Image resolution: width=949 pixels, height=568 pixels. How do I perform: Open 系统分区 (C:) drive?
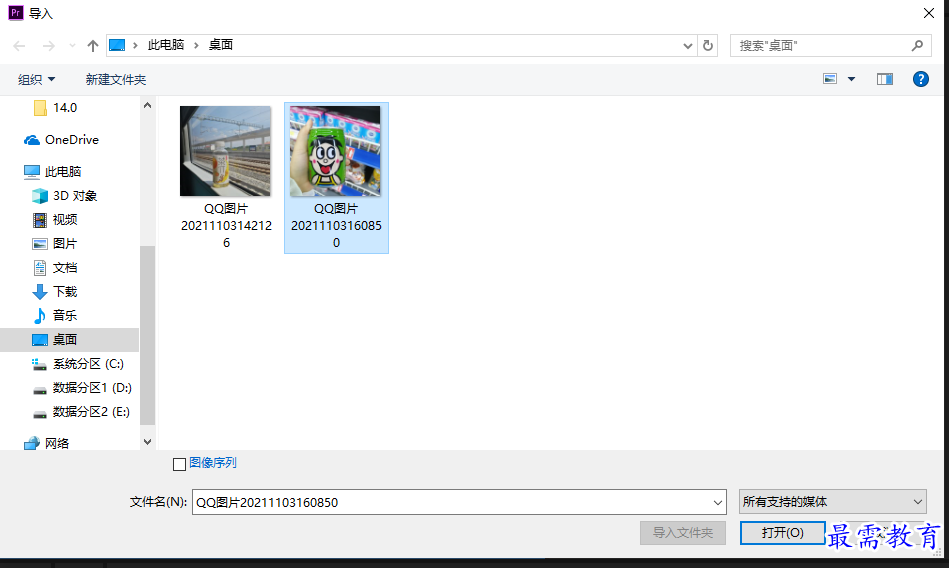88,363
